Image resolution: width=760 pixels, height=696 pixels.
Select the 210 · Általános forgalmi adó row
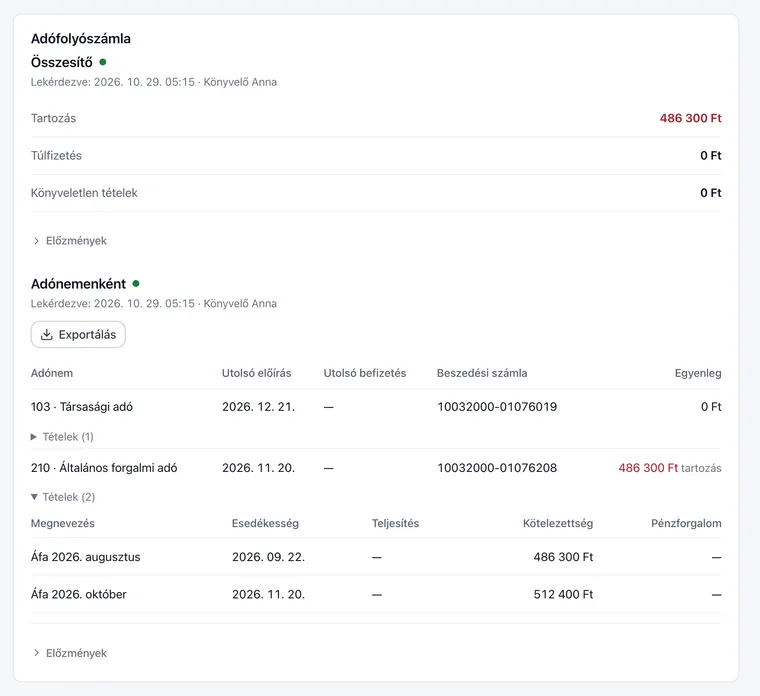pos(376,468)
